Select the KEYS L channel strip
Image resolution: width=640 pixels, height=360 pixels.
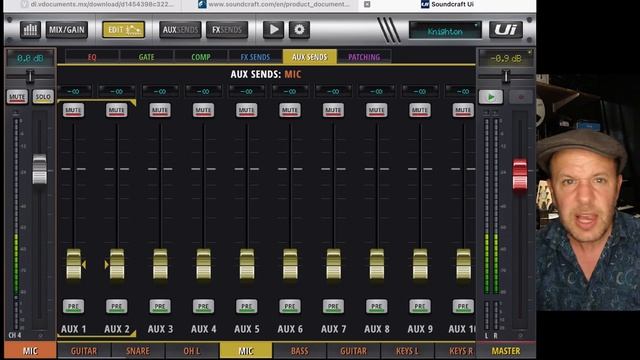pyautogui.click(x=407, y=351)
